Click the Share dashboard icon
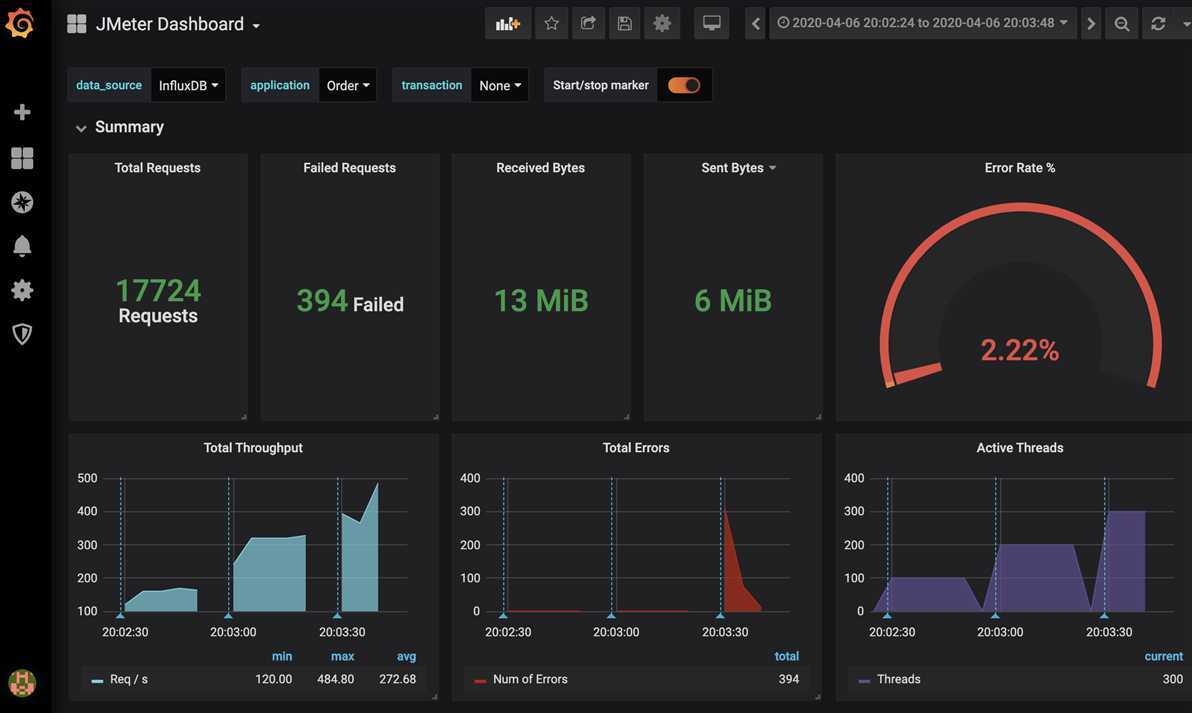 [588, 24]
